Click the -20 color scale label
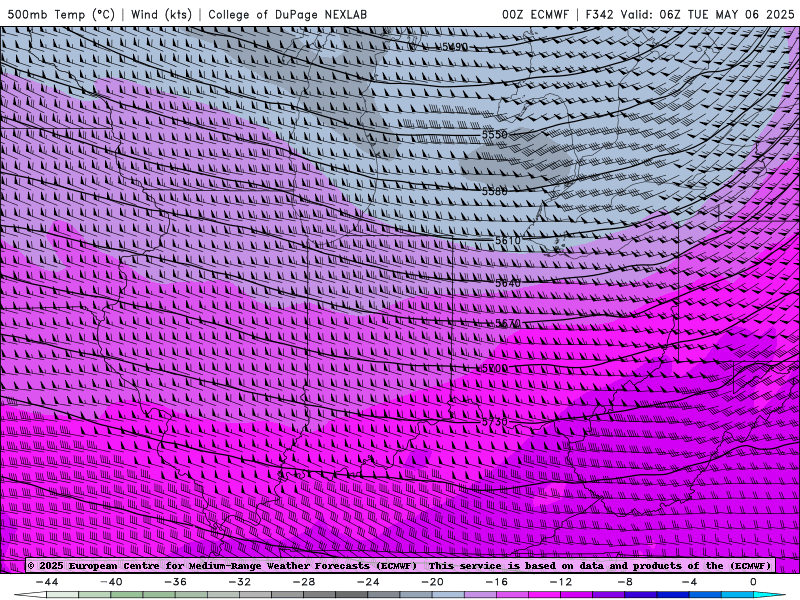Viewport: 800px width, 600px height. (x=432, y=582)
